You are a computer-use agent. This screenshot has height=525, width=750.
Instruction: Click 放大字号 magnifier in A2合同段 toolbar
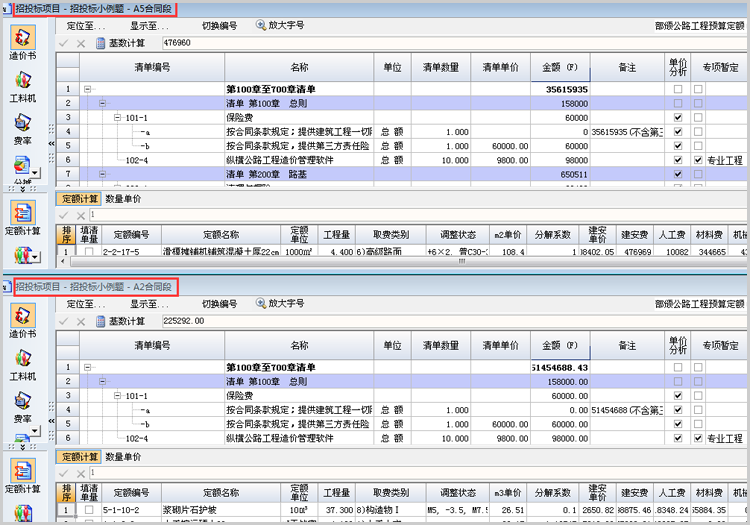pos(261,303)
